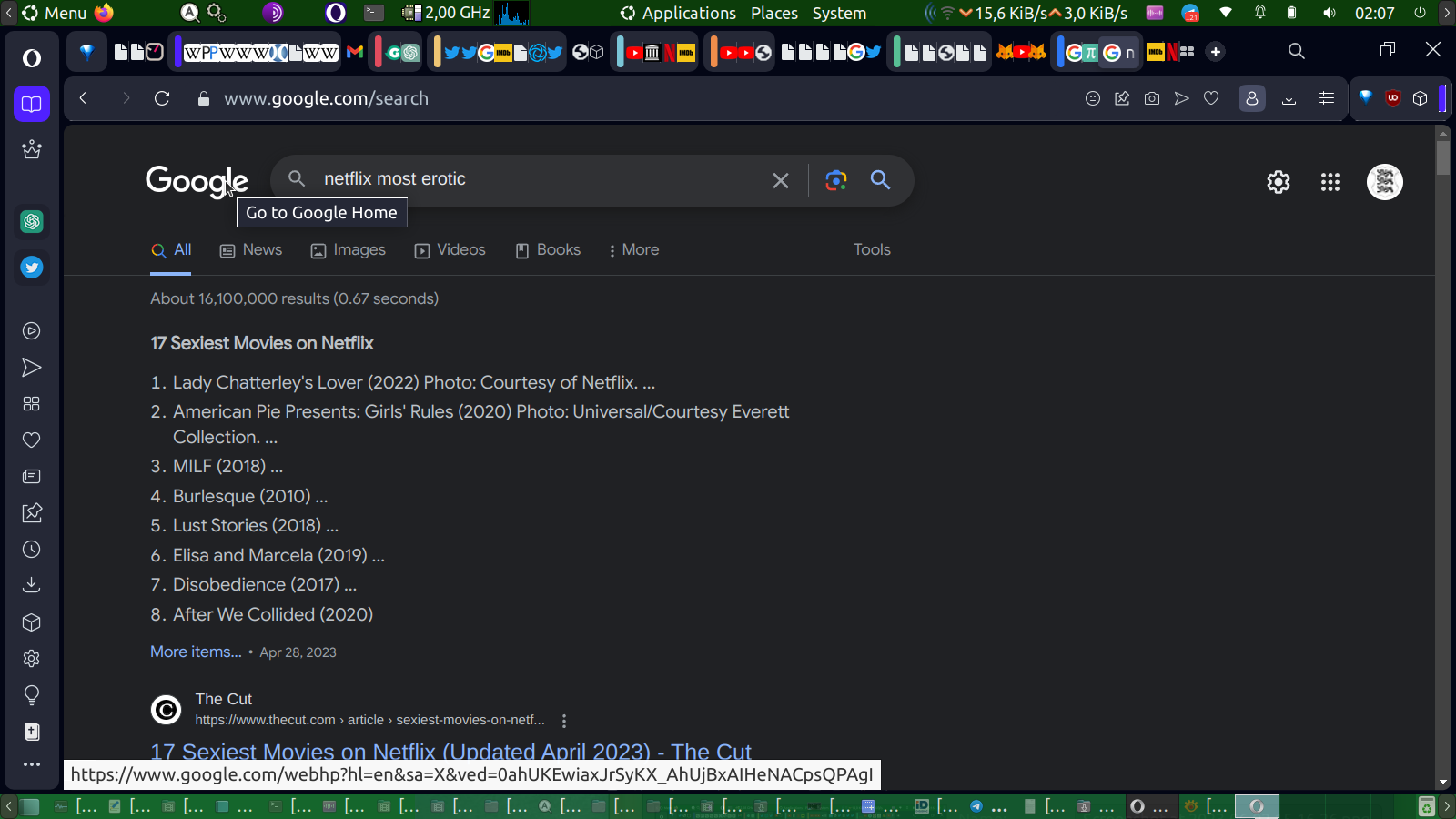
Task: Open ChatGPT in the Opera sidebar
Action: [32, 221]
